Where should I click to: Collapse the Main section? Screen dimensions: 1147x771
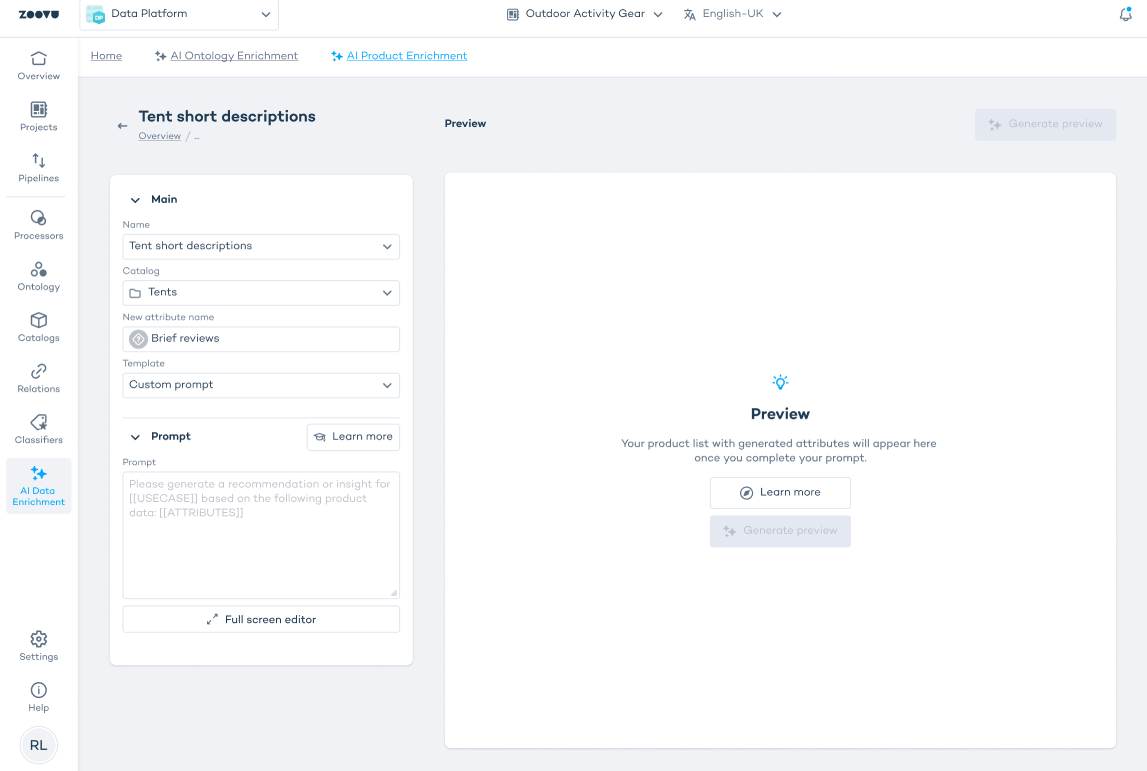[x=135, y=200]
